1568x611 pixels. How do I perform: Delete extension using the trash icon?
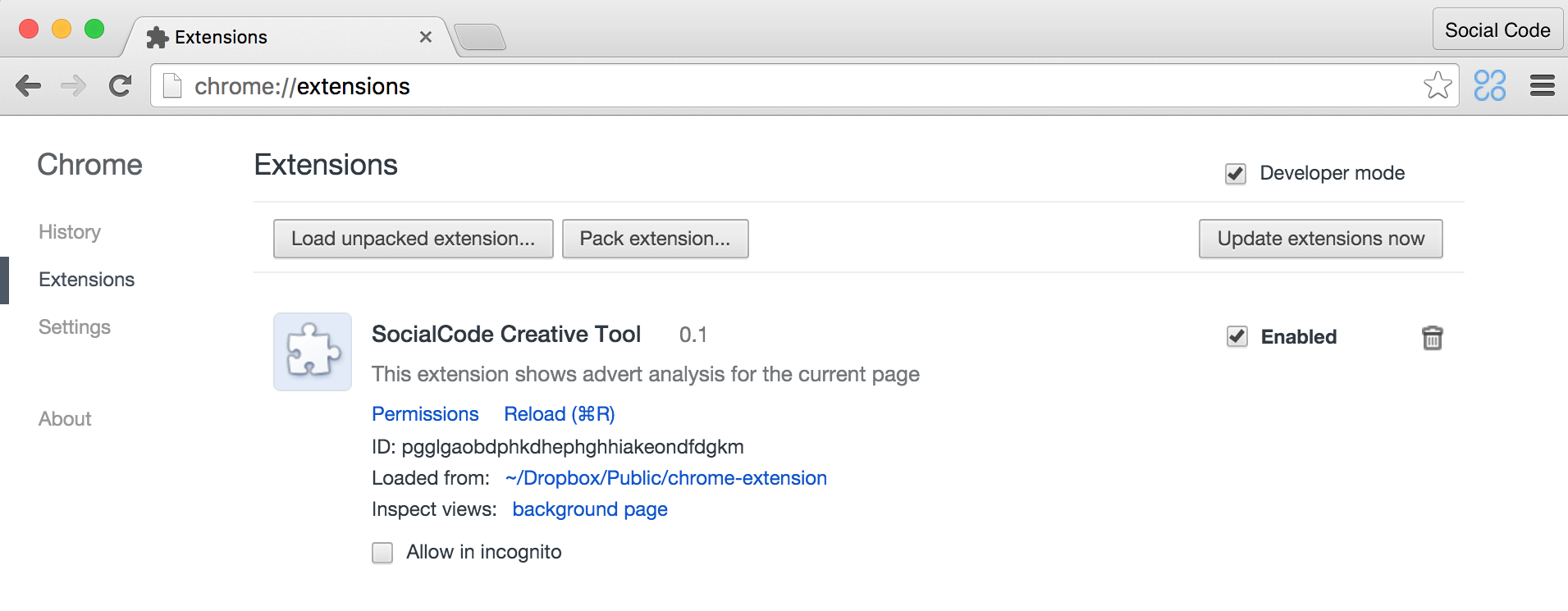tap(1432, 338)
